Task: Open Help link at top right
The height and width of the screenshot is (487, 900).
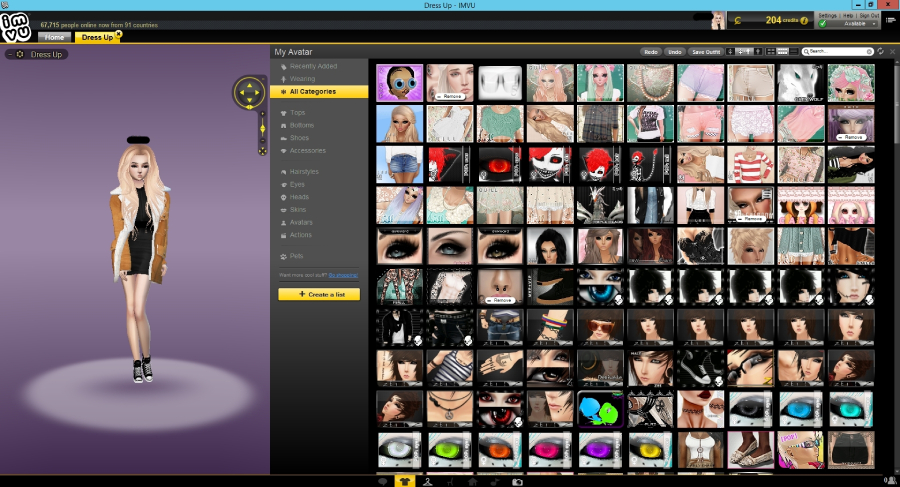Action: (848, 16)
